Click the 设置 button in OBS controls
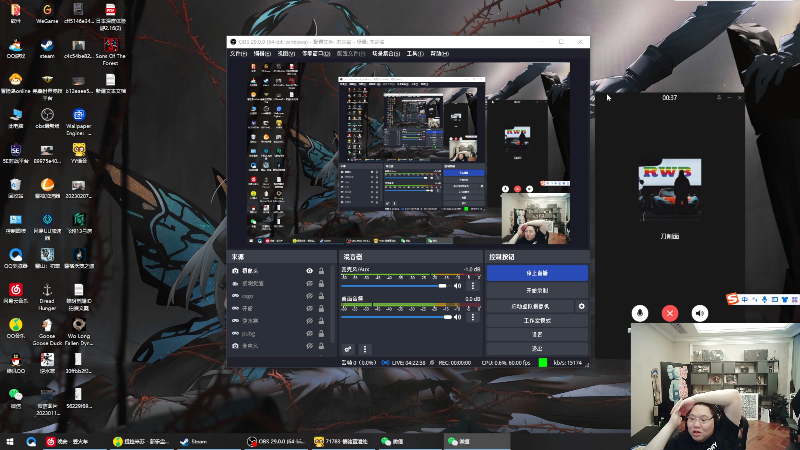800x450 pixels. pos(537,335)
